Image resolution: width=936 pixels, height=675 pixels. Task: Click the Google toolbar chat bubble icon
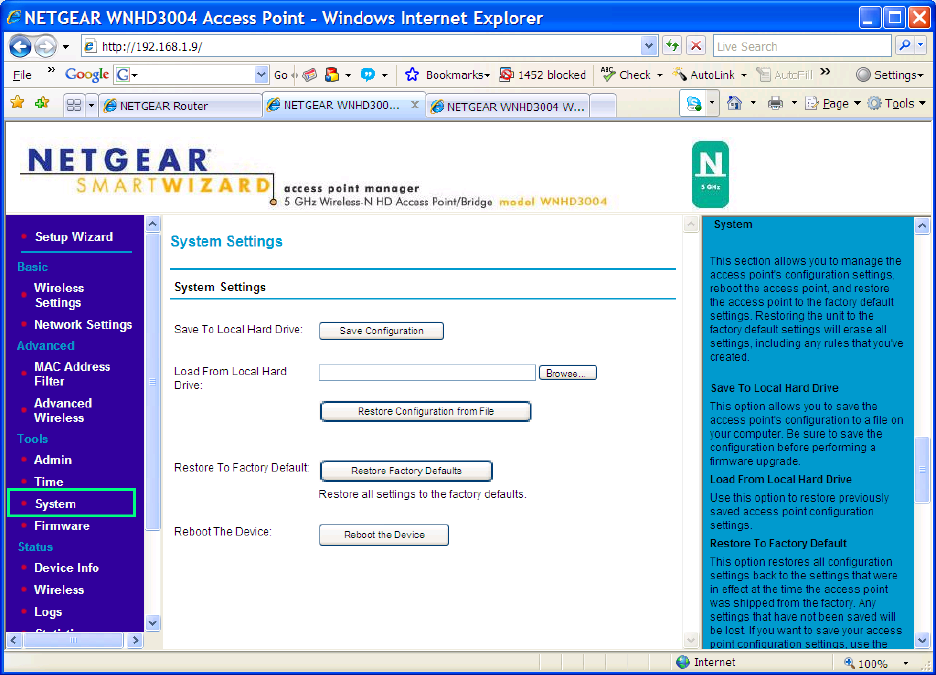pos(368,75)
